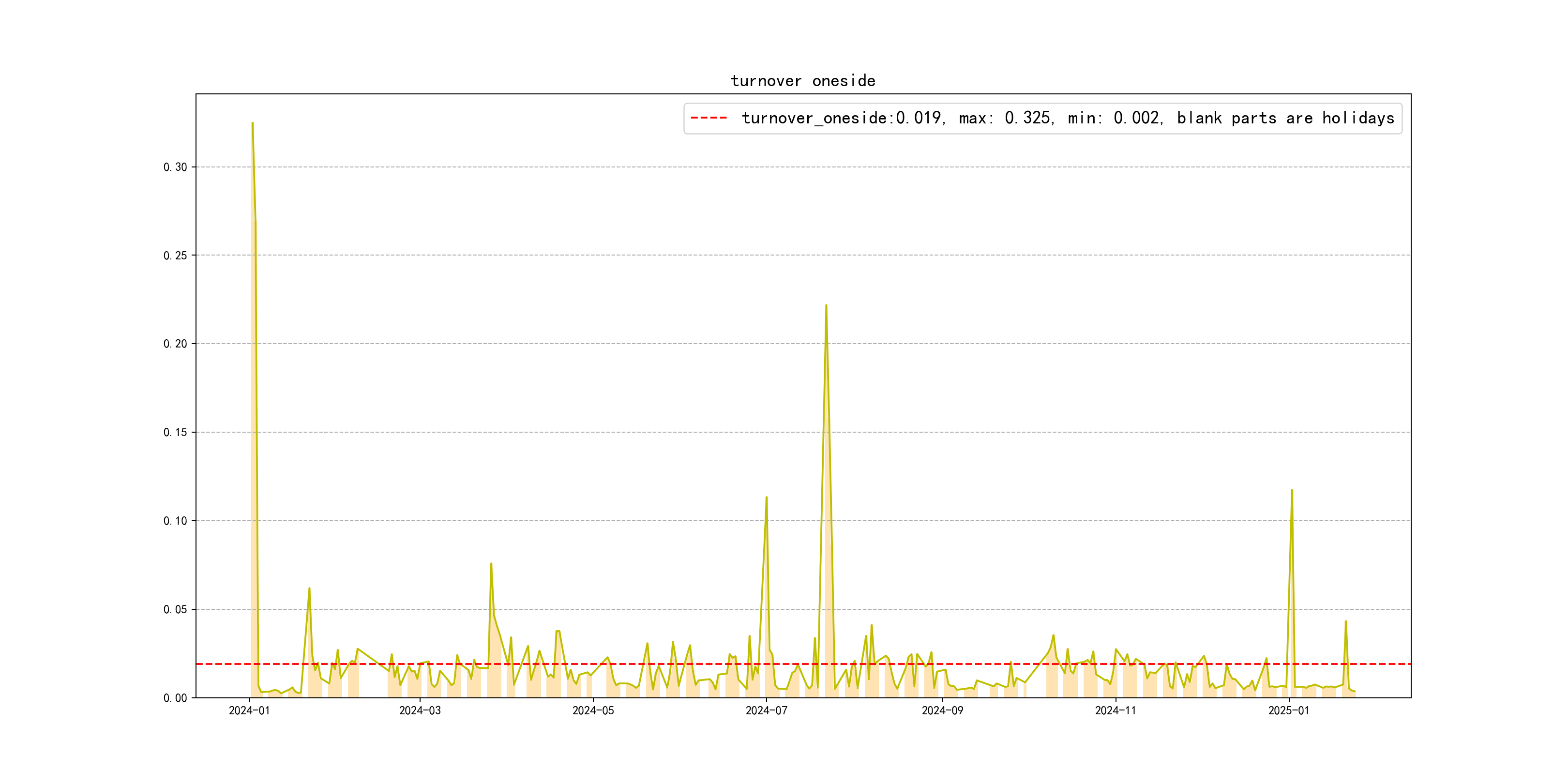
Task: Click the spike peak at start of 2024-07
Action: [x=767, y=498]
